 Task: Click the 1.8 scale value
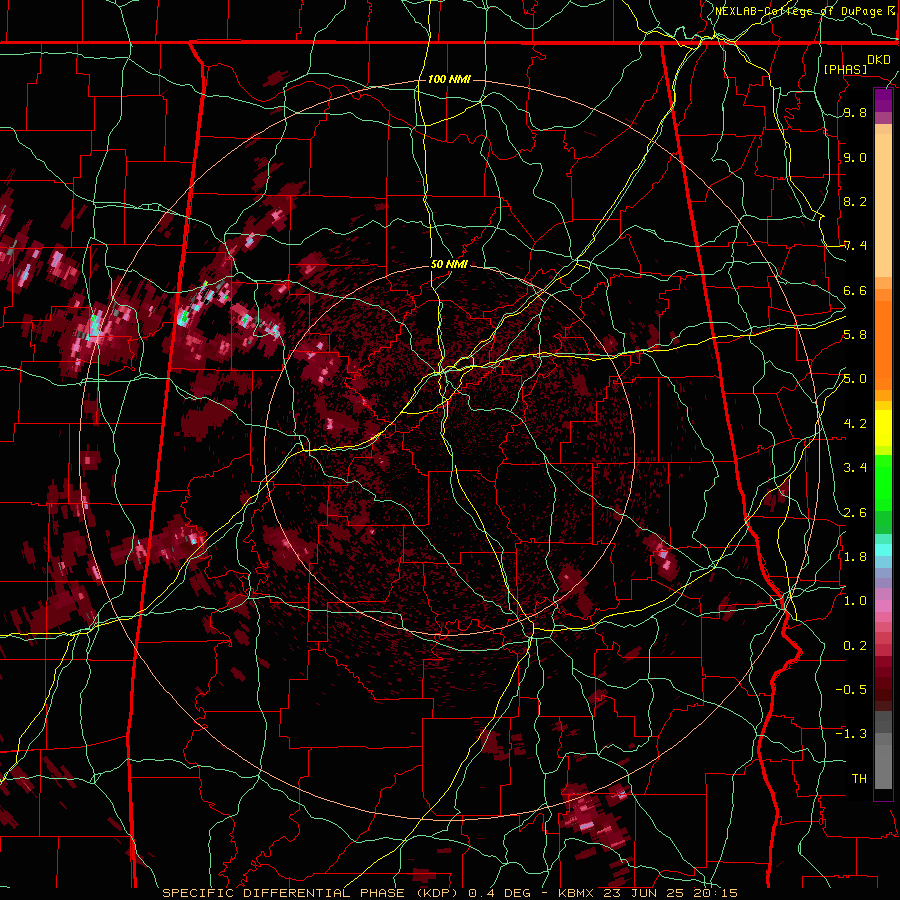coord(855,557)
